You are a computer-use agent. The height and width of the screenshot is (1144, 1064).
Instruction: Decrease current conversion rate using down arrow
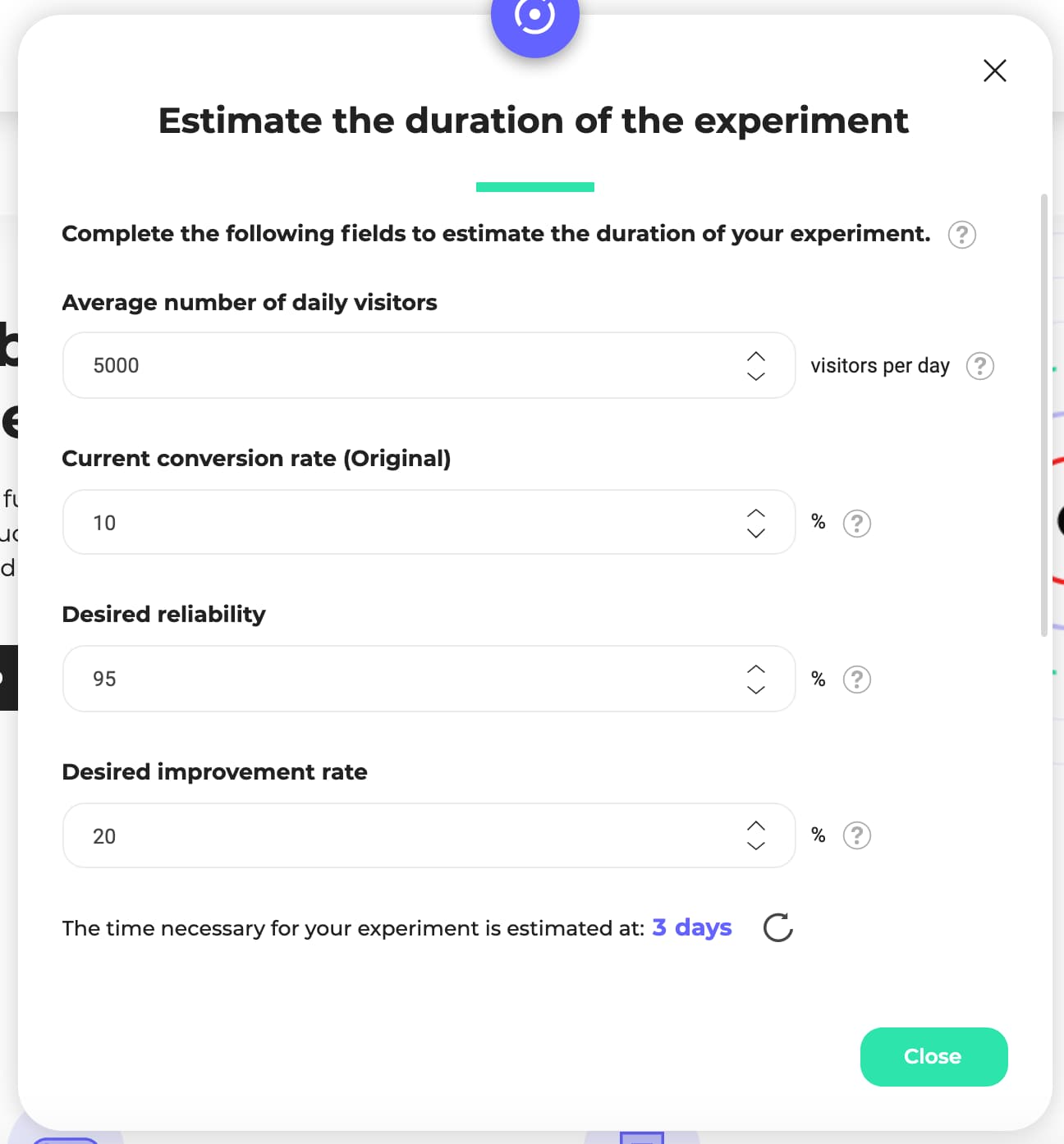coord(755,533)
